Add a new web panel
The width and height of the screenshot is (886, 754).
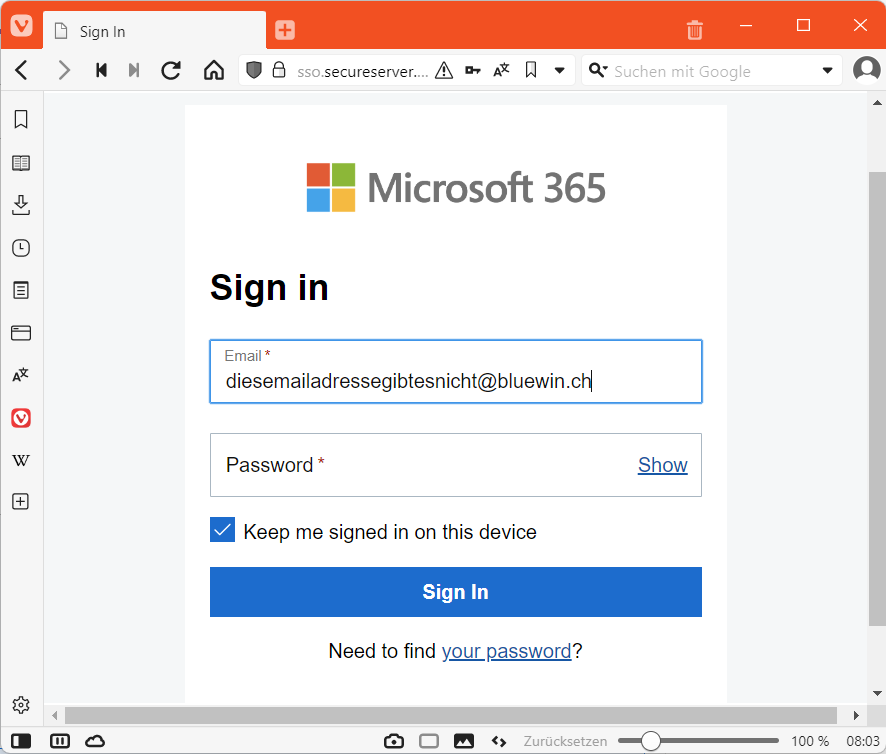21,502
